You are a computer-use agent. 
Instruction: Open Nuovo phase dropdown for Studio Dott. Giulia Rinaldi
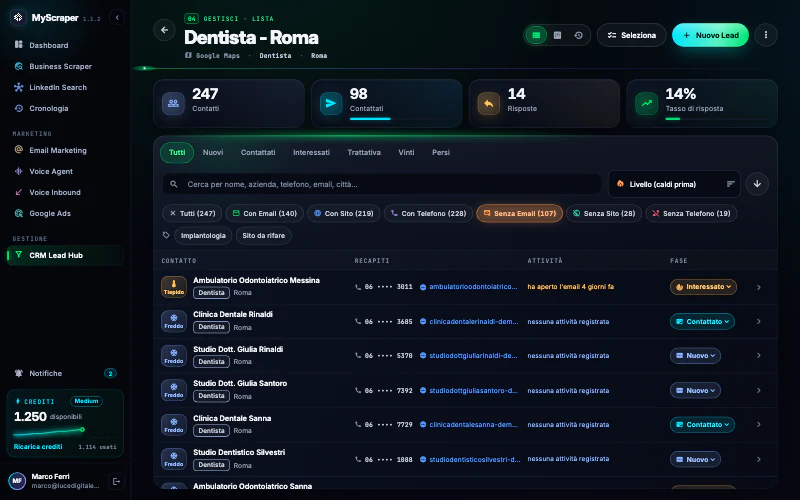[695, 356]
